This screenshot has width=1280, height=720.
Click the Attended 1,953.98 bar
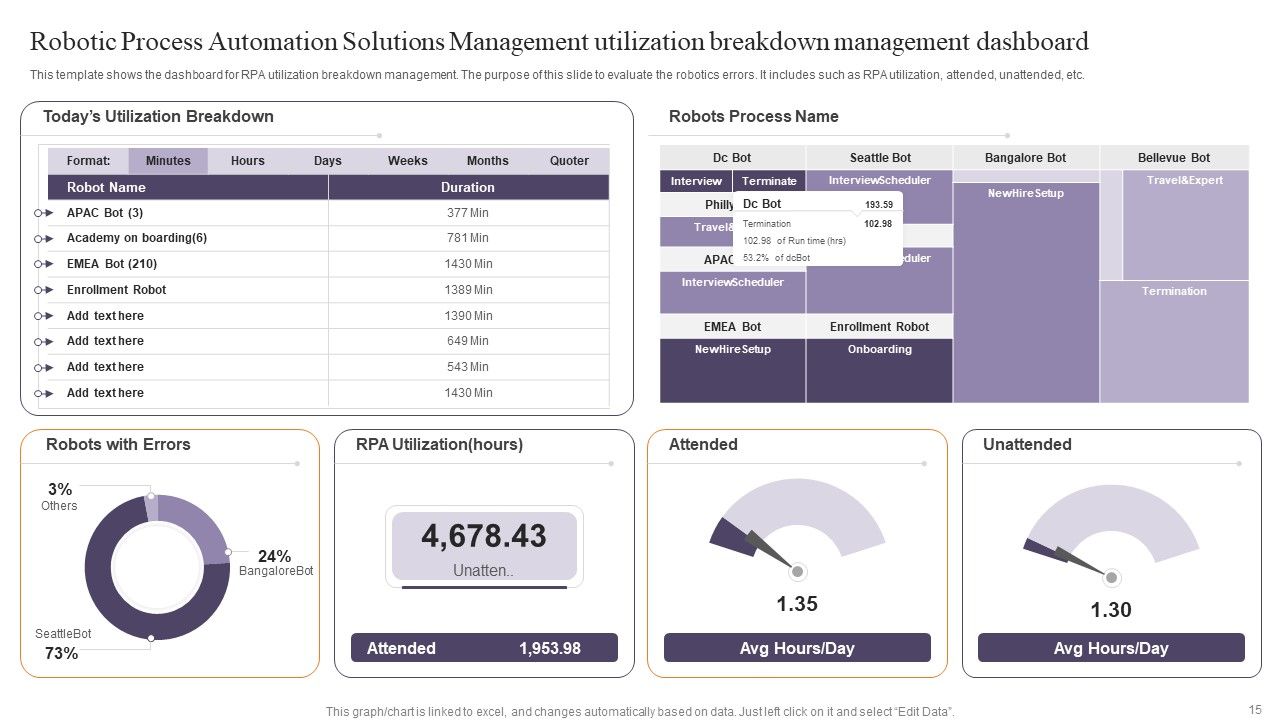(484, 648)
